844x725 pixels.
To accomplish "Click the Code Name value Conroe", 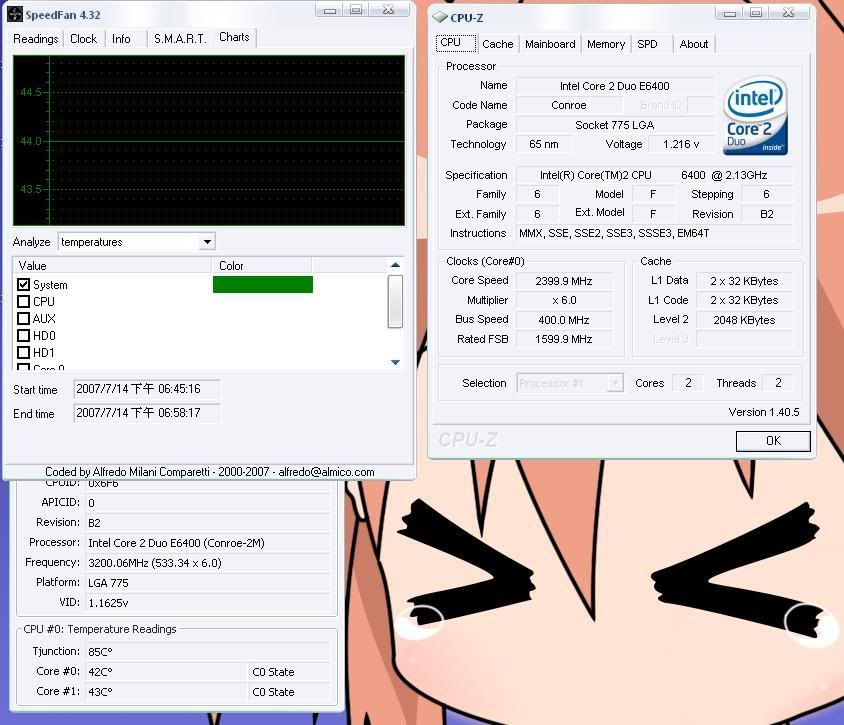I will coord(569,105).
